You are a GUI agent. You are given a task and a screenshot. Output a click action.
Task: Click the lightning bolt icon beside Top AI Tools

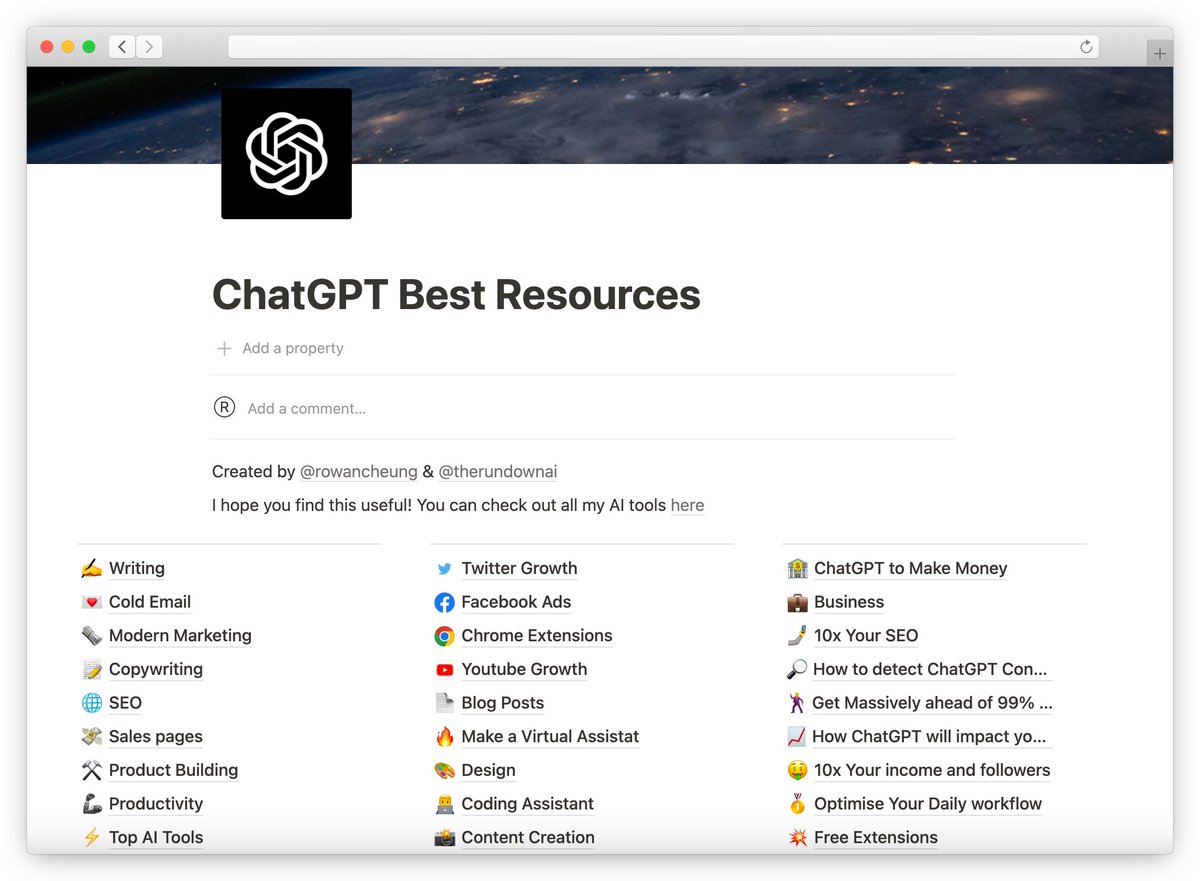coord(91,837)
